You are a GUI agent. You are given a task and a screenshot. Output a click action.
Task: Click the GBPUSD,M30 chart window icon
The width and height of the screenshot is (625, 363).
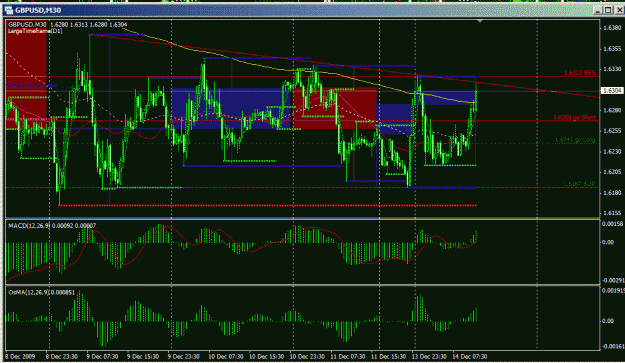click(x=9, y=10)
